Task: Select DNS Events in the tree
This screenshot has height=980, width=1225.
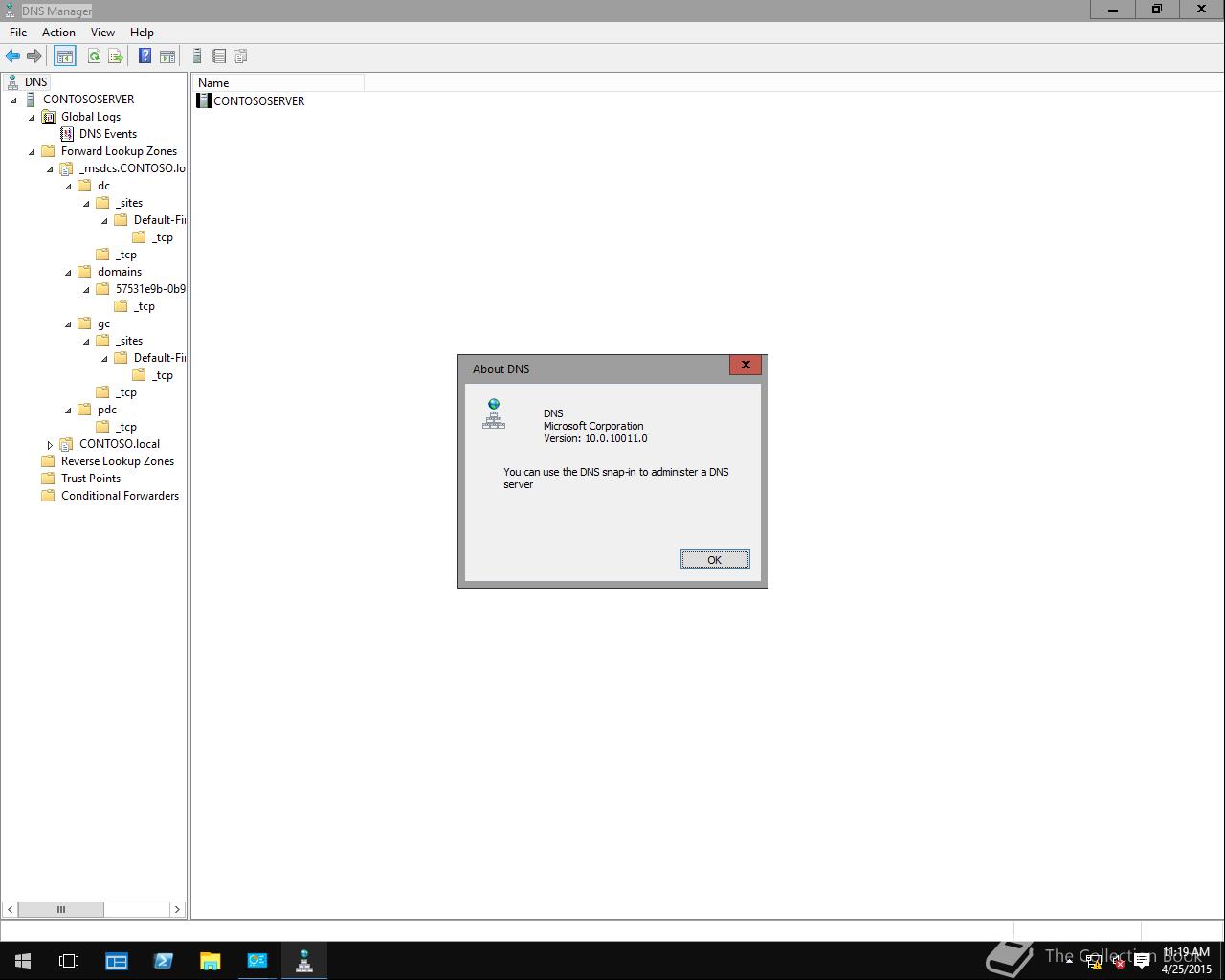Action: click(x=108, y=134)
